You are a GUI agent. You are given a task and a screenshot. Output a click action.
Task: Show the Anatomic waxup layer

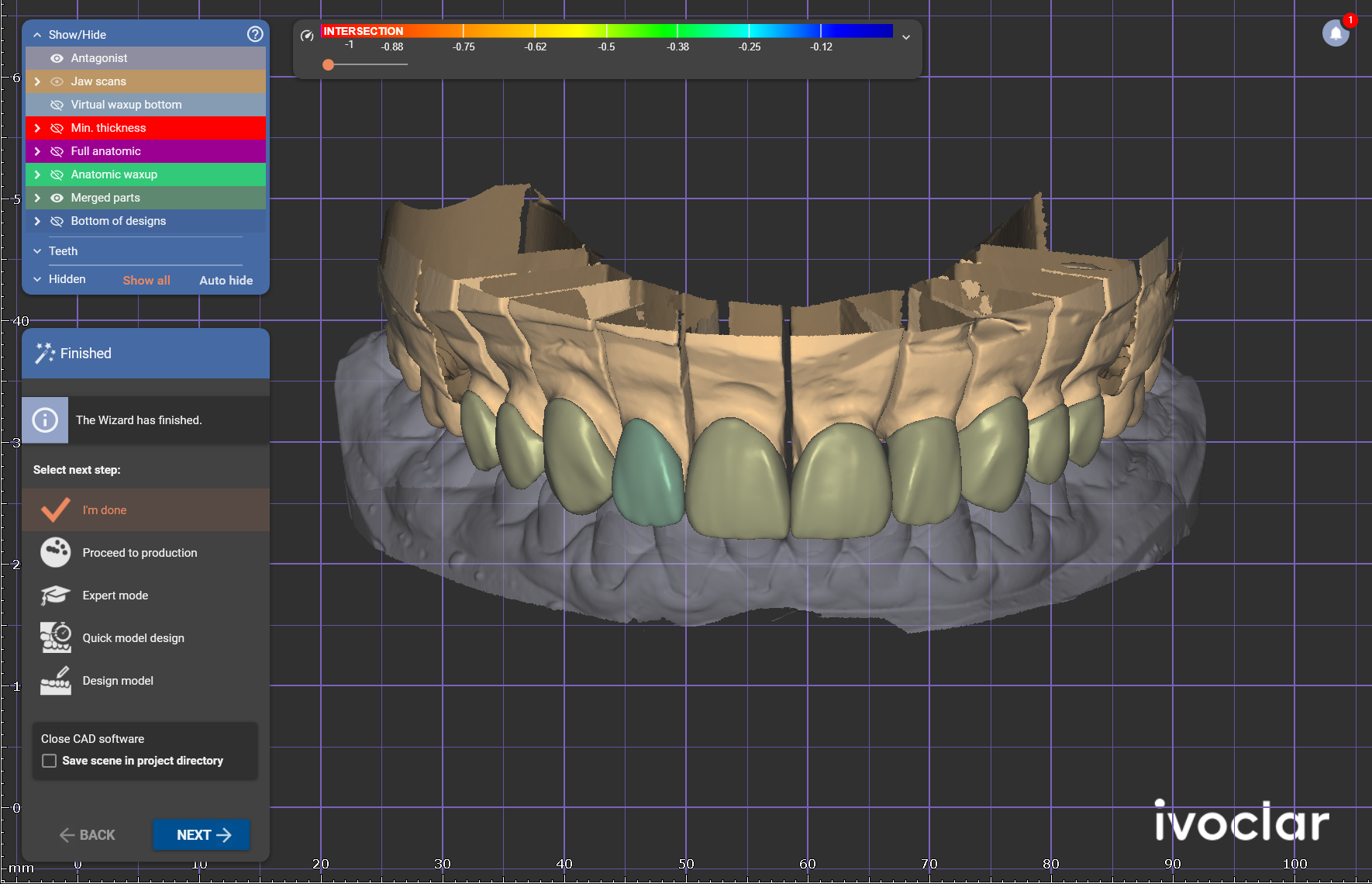click(x=57, y=174)
